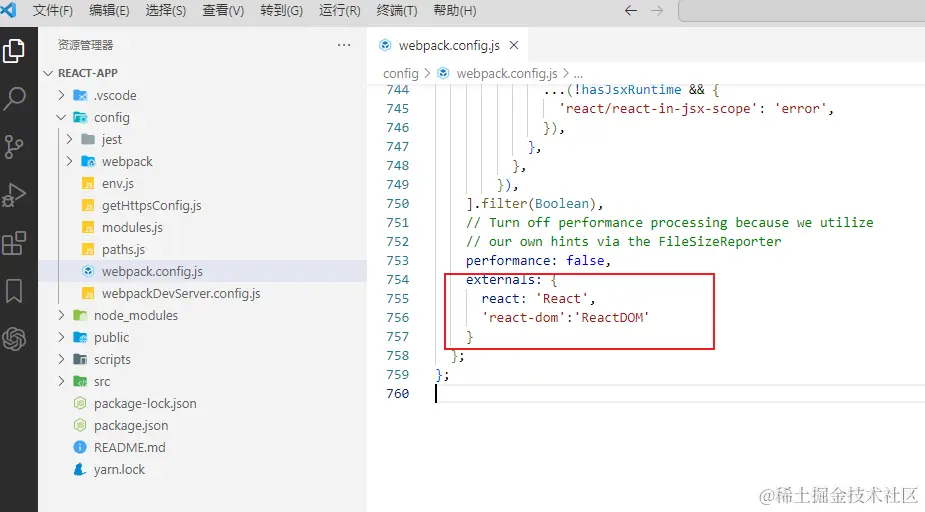Viewport: 925px width, 512px height.
Task: Click the config breadcrumb segment
Action: (401, 73)
